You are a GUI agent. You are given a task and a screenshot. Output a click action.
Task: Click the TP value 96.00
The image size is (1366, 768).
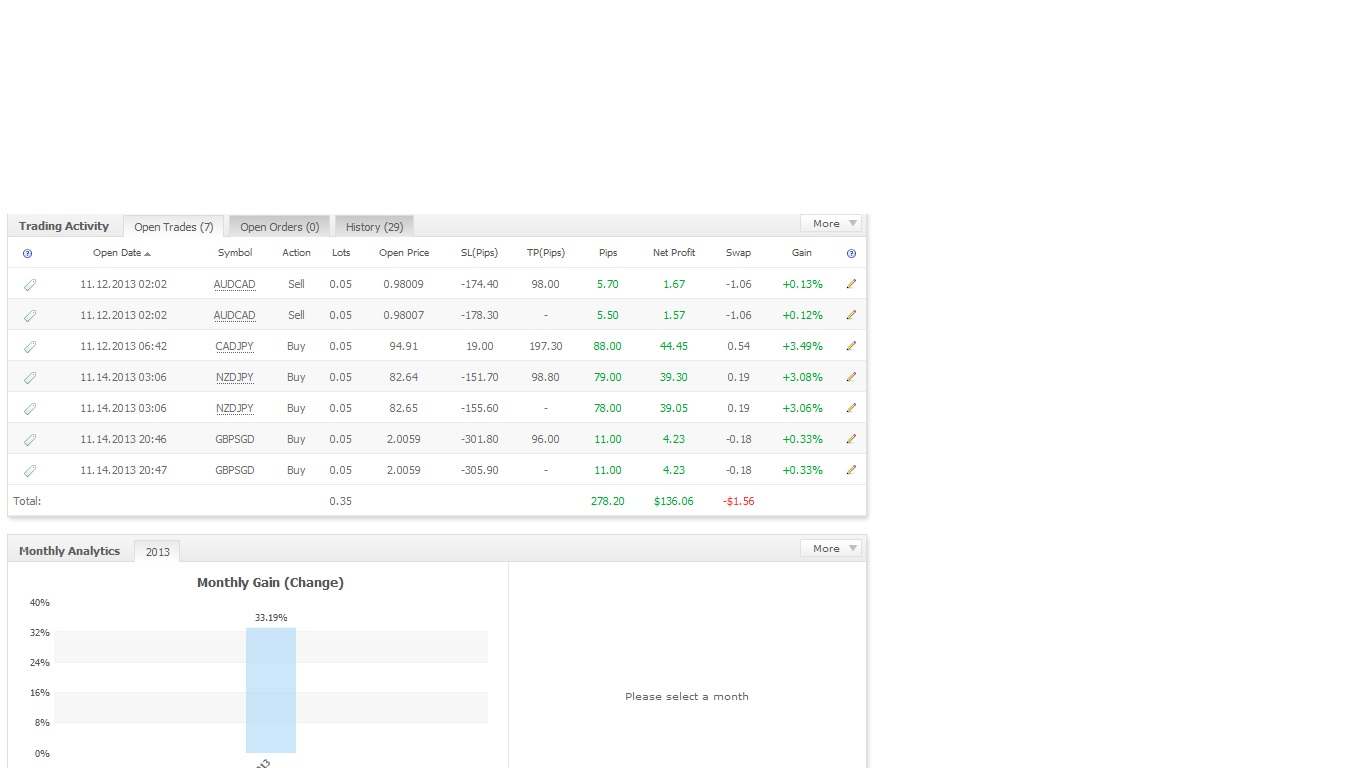(545, 439)
